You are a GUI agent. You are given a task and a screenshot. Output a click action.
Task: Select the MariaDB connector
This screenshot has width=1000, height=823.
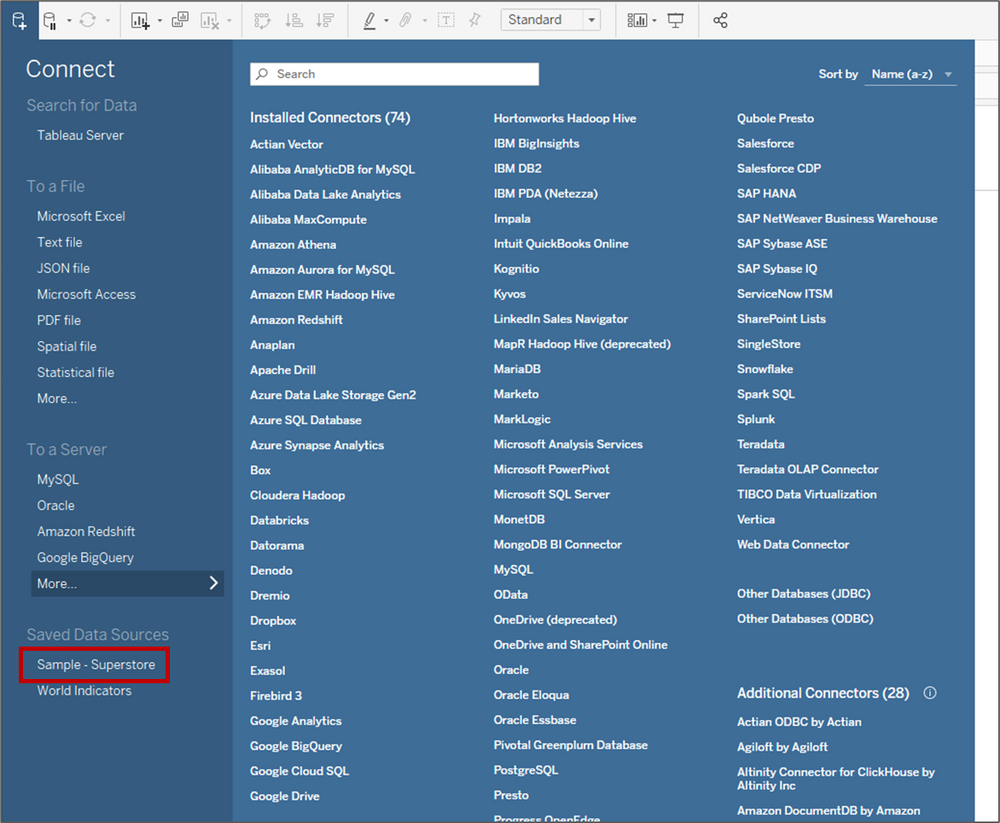pyautogui.click(x=517, y=369)
